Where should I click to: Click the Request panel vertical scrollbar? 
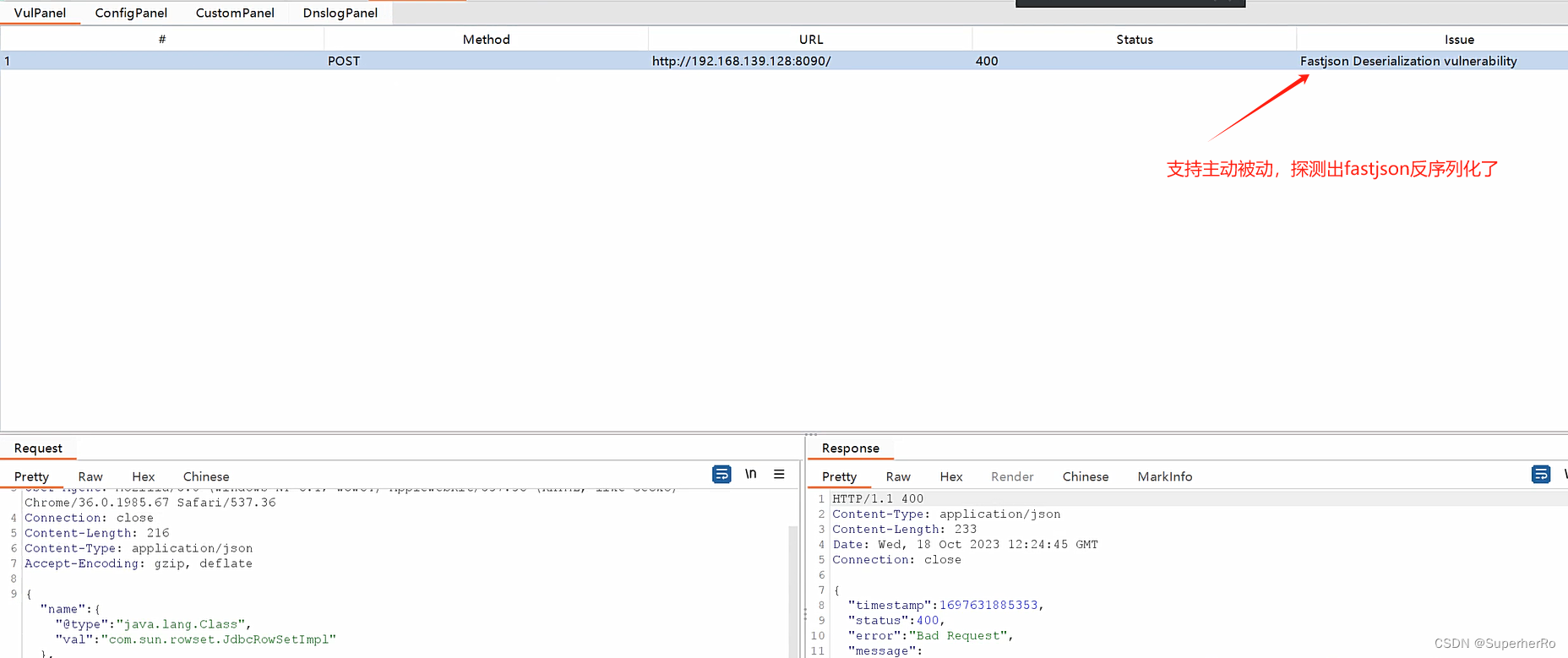pos(793,591)
